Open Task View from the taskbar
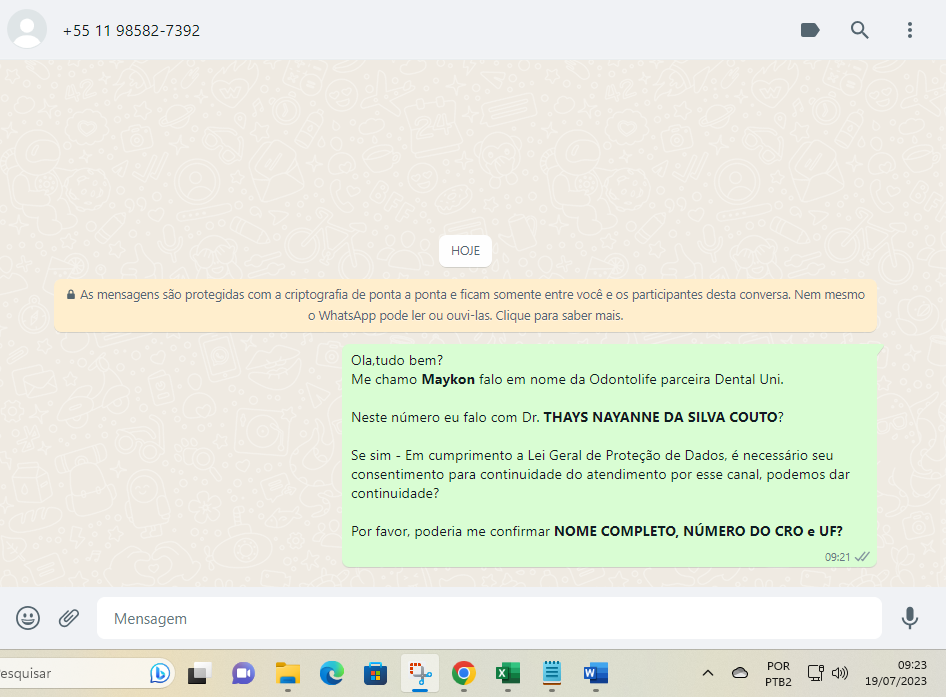This screenshot has height=697, width=946. (x=199, y=673)
